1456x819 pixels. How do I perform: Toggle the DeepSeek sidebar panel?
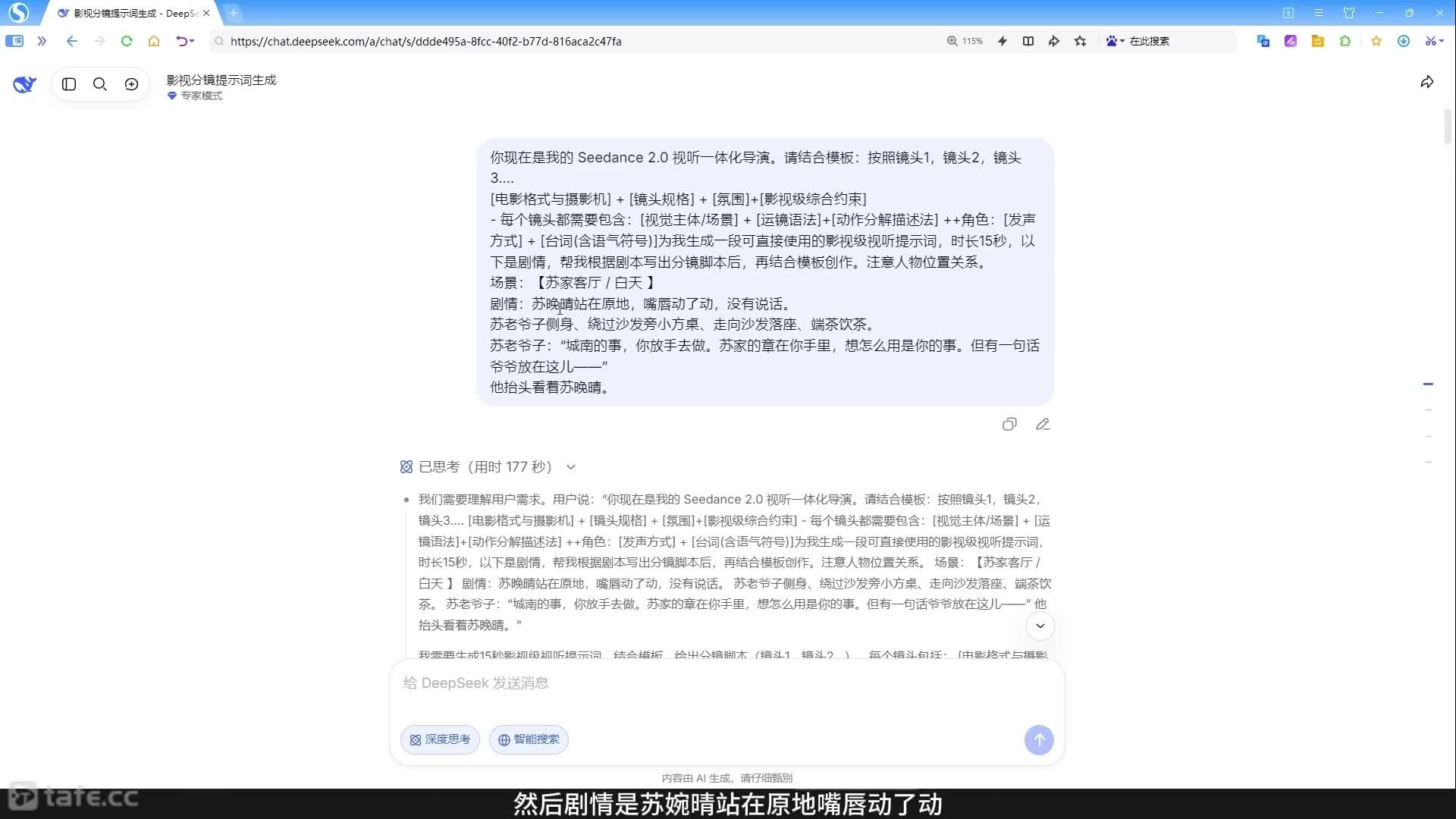69,84
